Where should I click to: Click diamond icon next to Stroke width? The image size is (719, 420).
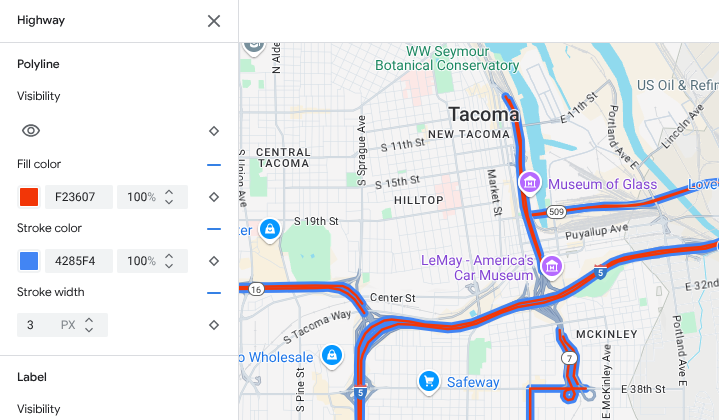214,325
